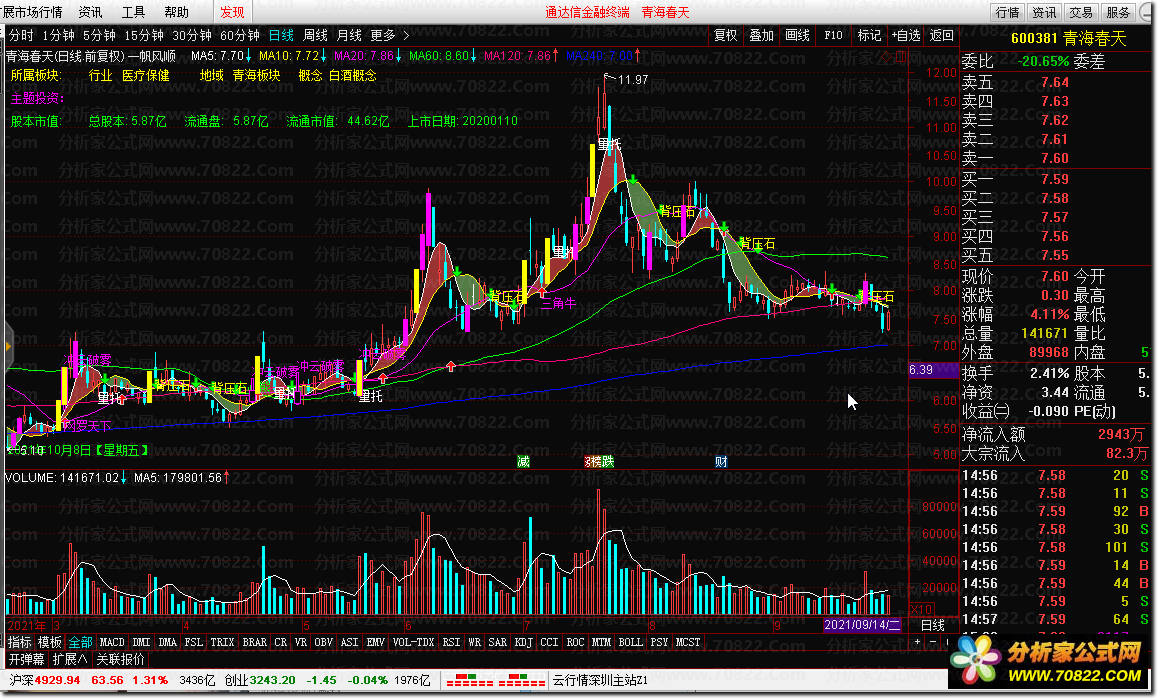Expand the 更多 periods list
Image resolution: width=1160 pixels, height=700 pixels.
(x=390, y=35)
